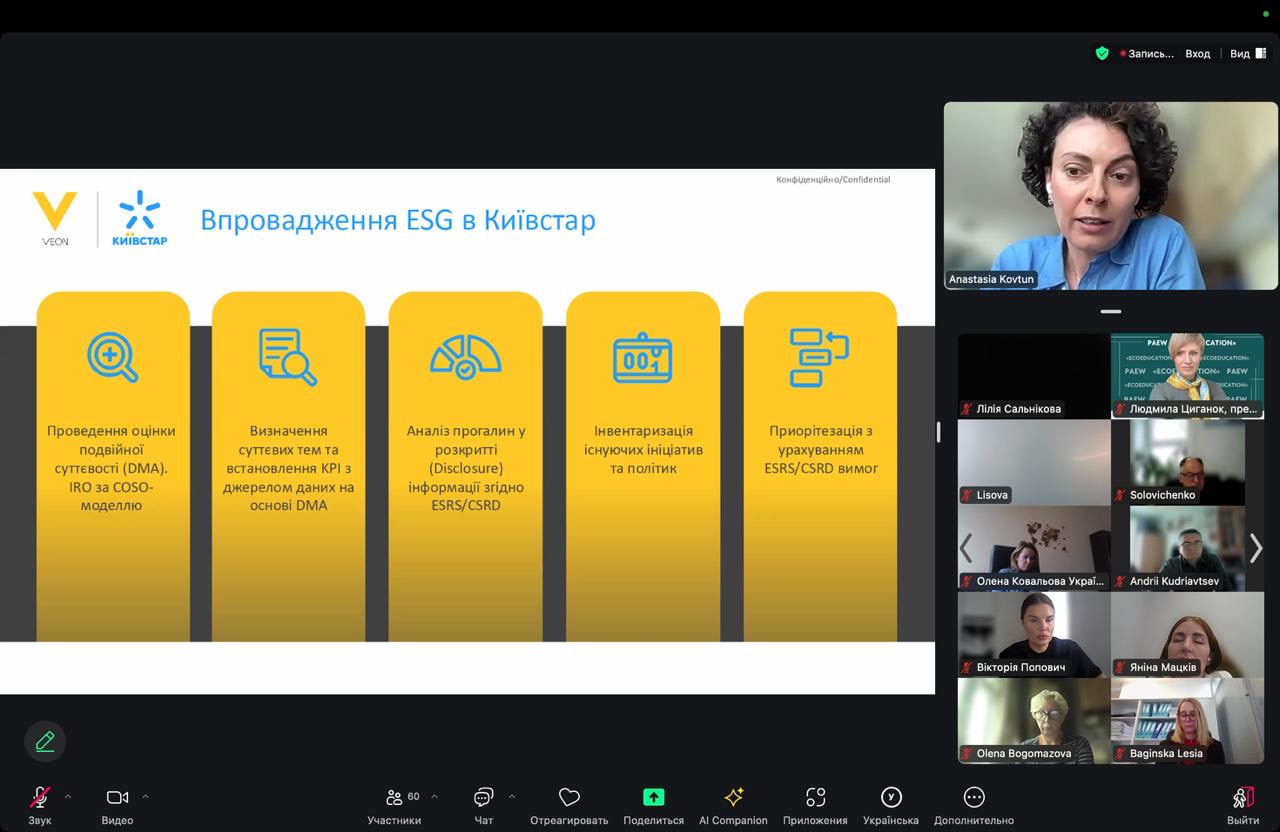Open annotation pencil tool button
Viewport: 1280px width, 832px height.
tap(45, 741)
